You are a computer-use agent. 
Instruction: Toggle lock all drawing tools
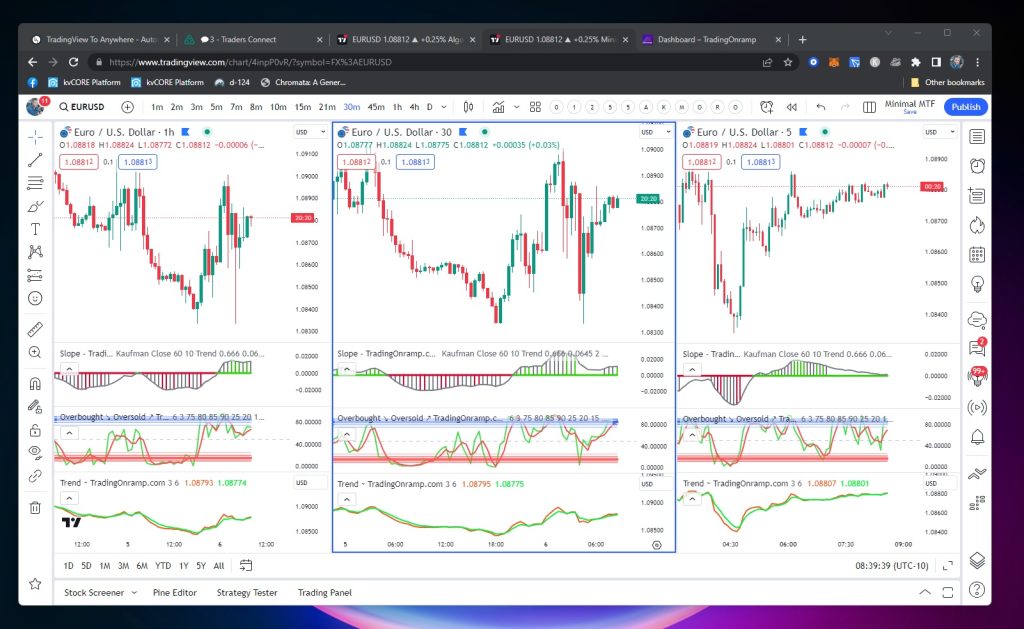[35, 430]
